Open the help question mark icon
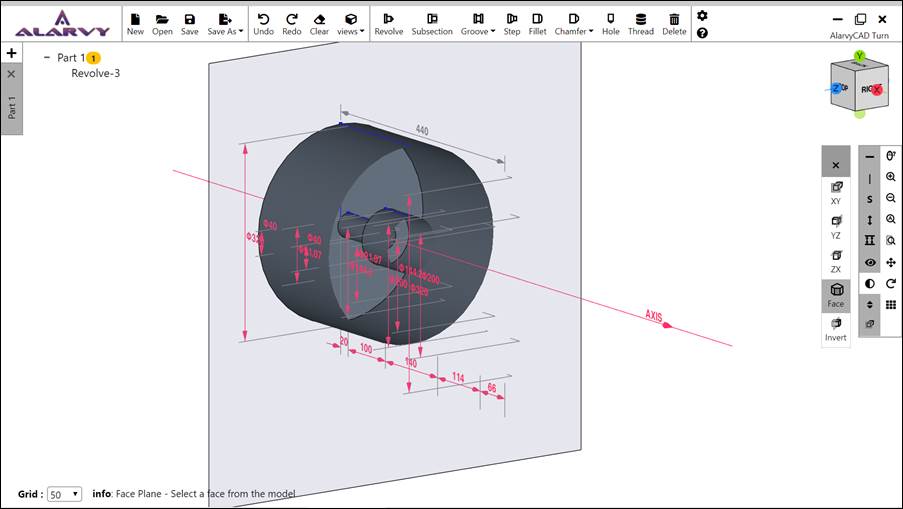Viewport: 903px width, 509px height. pos(702,33)
